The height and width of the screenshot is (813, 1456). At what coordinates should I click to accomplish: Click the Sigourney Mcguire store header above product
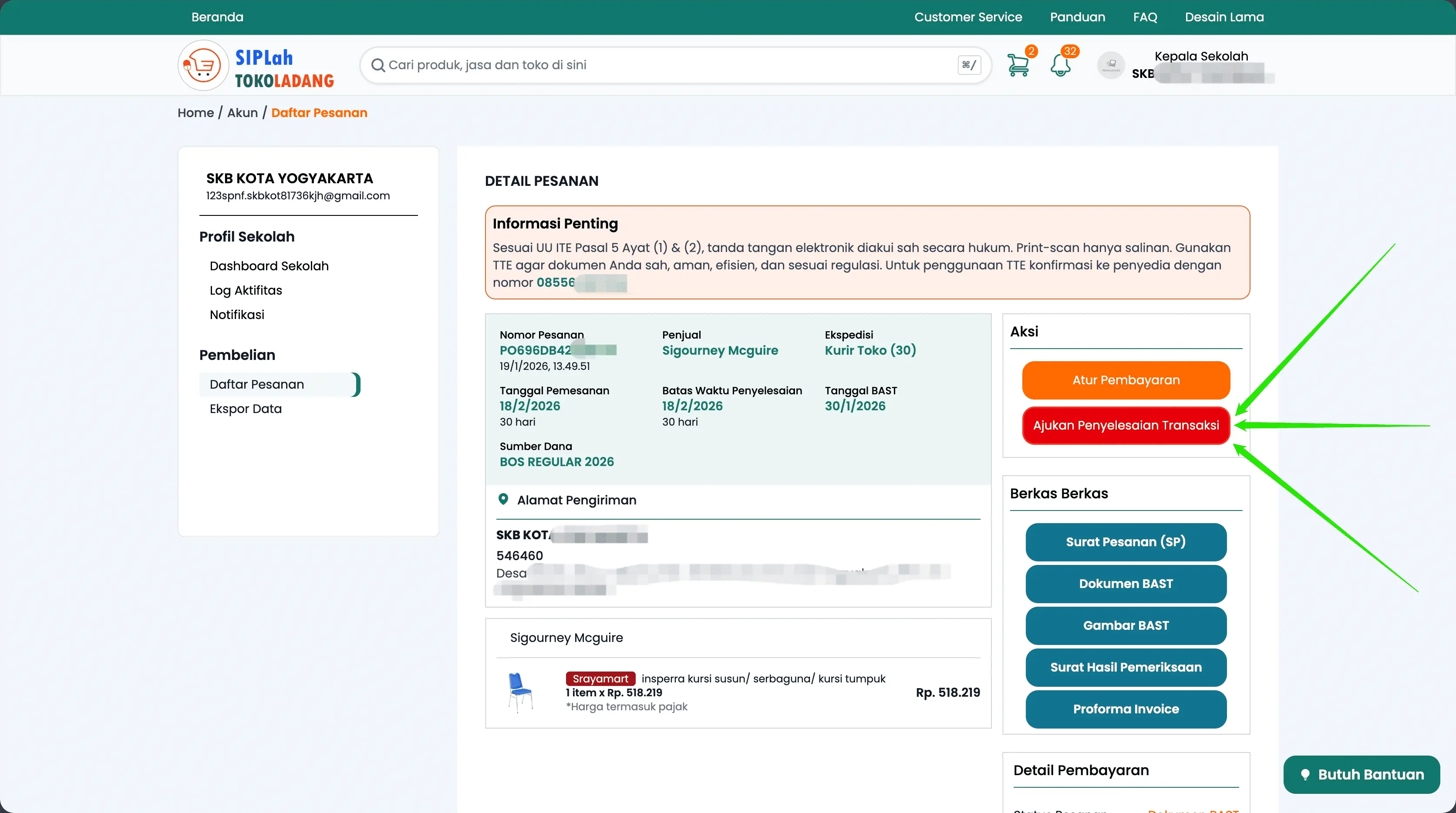tap(566, 637)
